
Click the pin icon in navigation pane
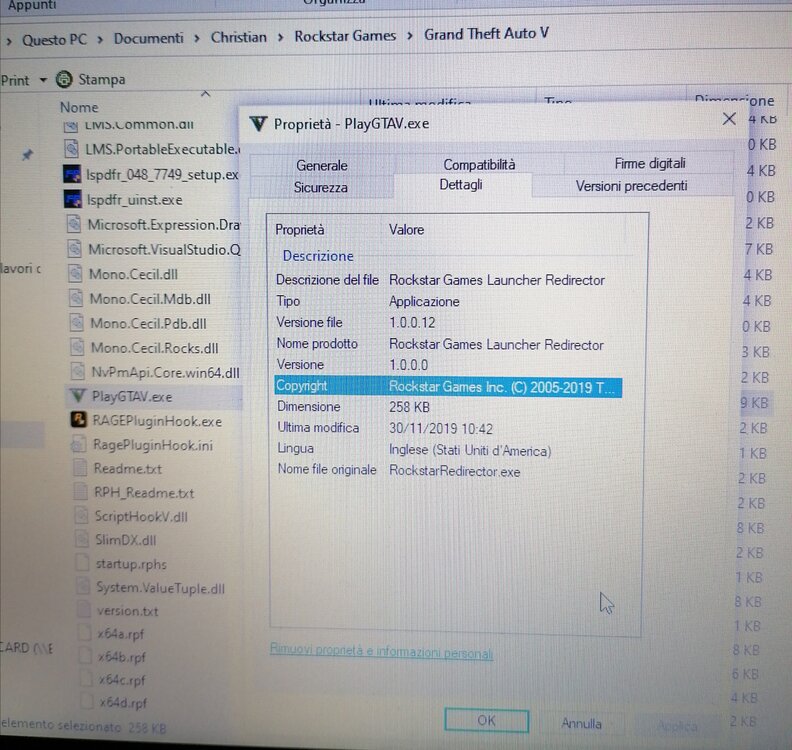click(27, 155)
